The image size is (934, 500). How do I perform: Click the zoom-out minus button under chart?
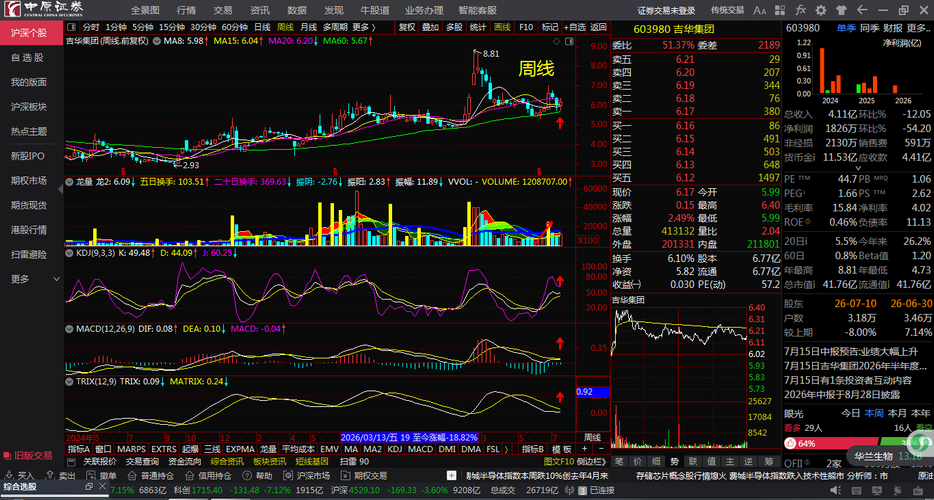coord(600,449)
